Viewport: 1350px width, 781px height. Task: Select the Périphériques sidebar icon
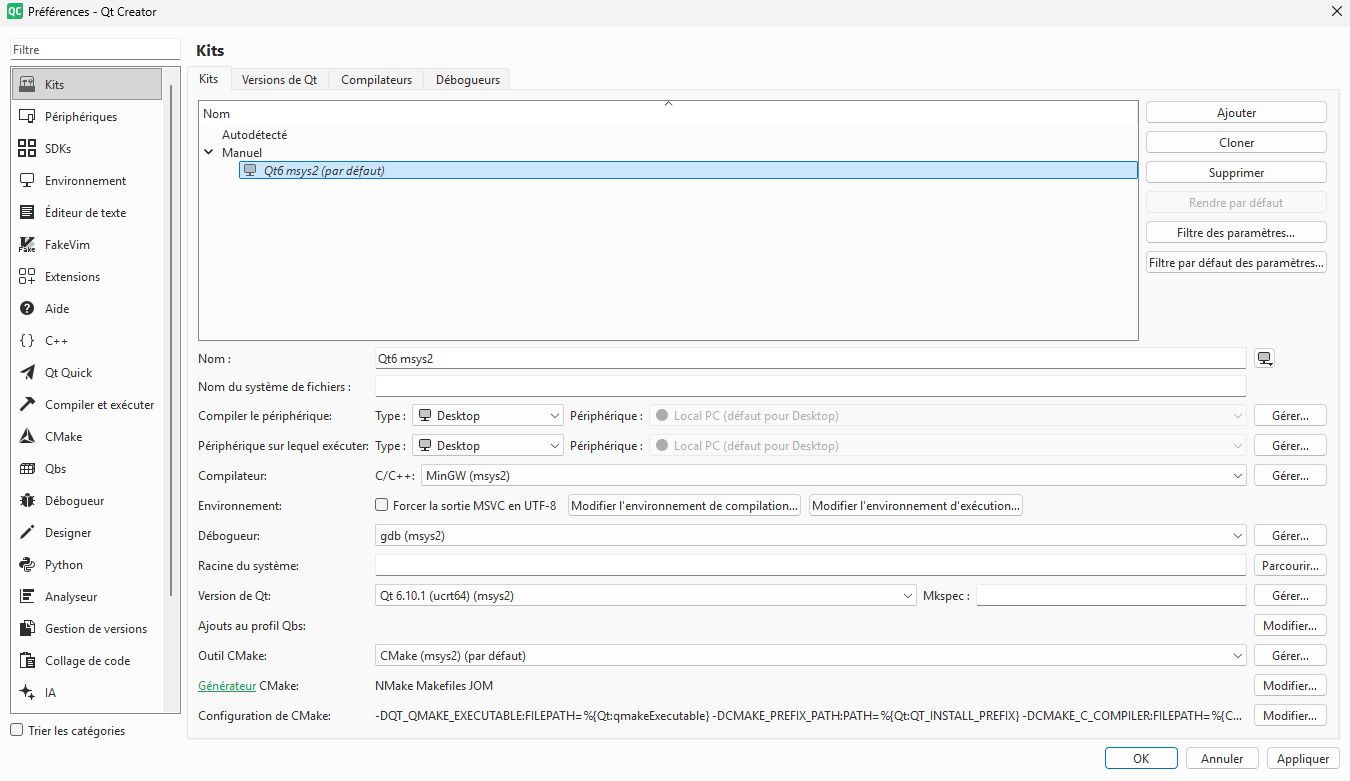27,117
